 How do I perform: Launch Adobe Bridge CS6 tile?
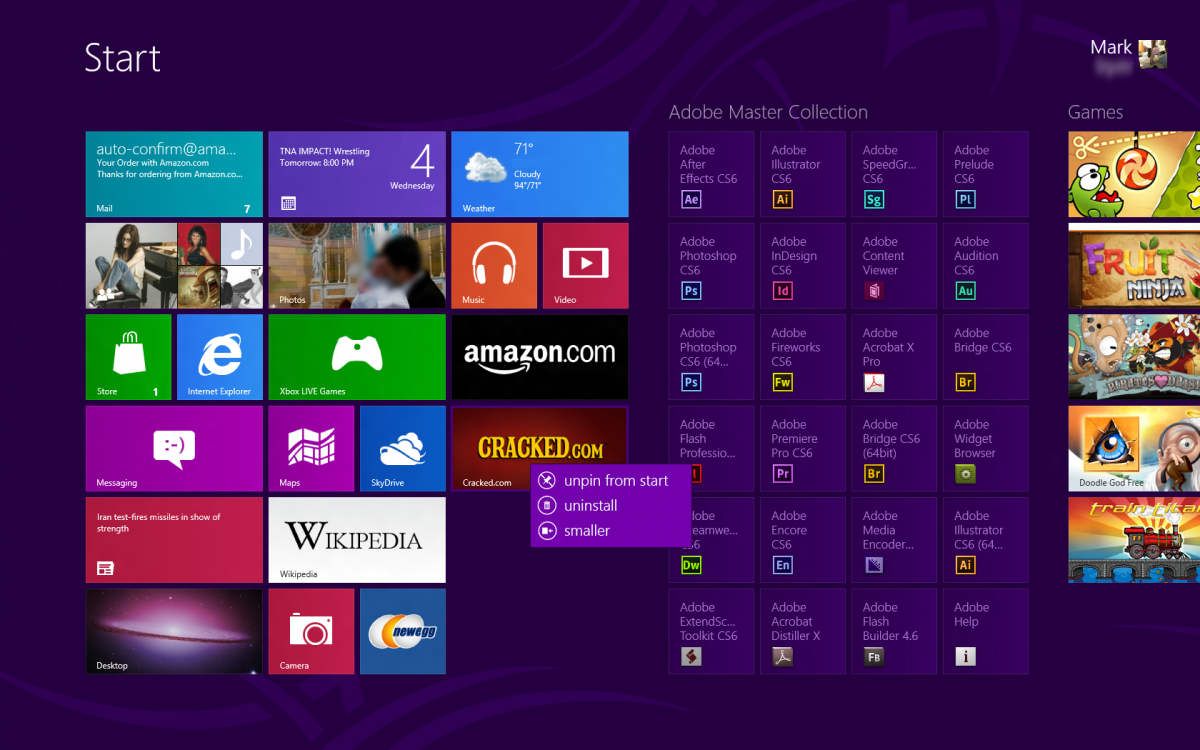pos(986,357)
